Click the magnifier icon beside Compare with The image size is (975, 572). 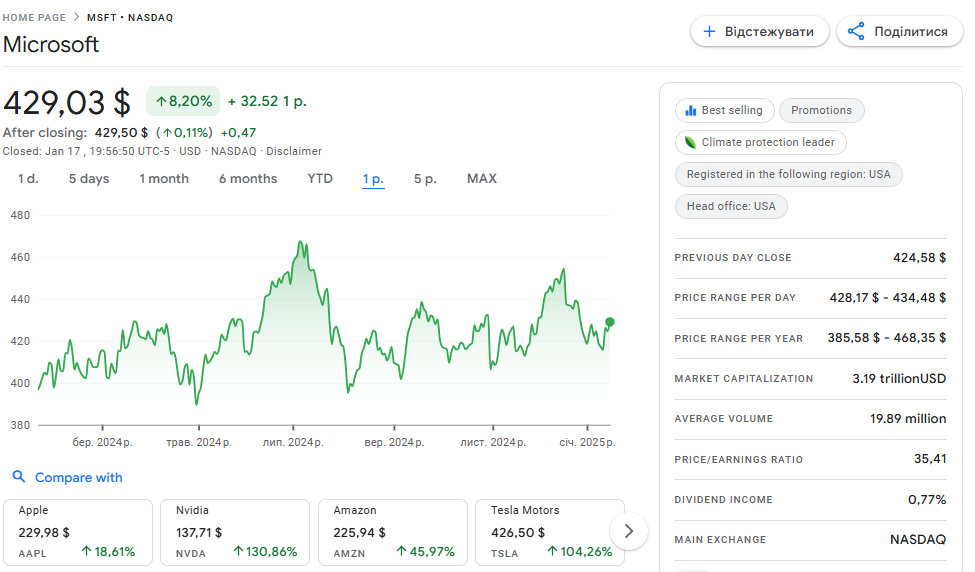point(19,476)
